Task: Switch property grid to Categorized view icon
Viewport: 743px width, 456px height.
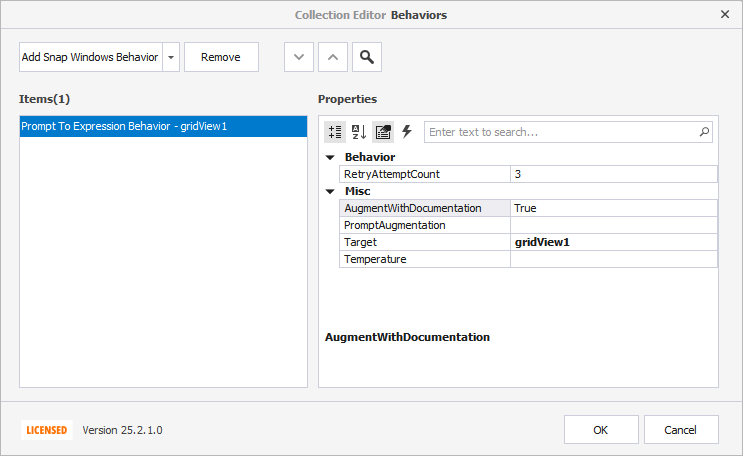Action: tap(335, 132)
